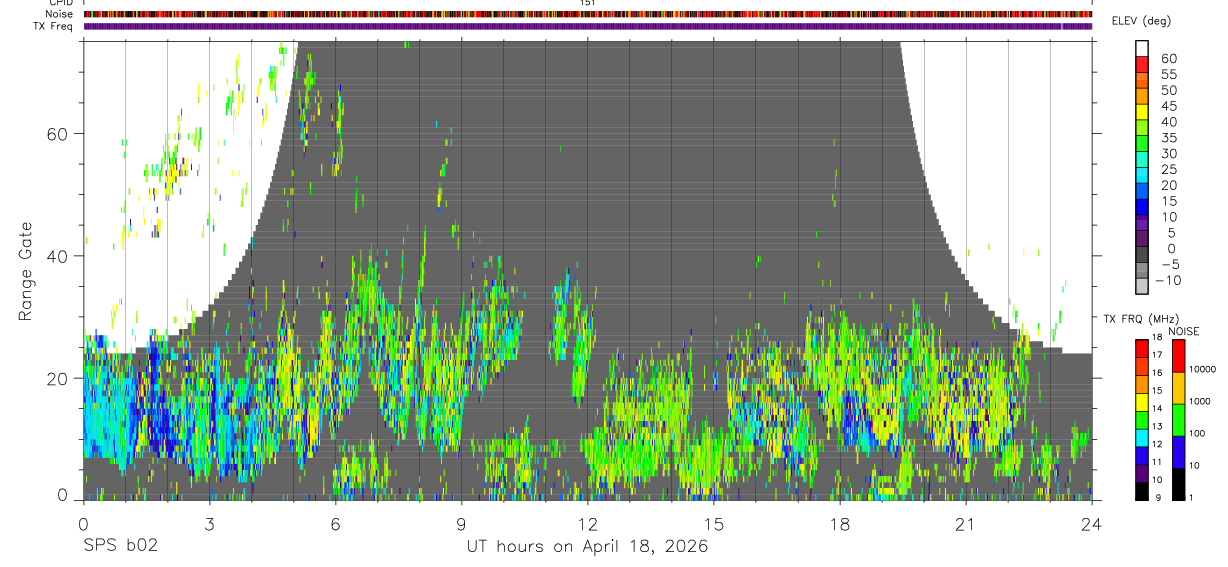Click the 12 tick label on UT hours axis
This screenshot has height=567, width=1228.
587,523
